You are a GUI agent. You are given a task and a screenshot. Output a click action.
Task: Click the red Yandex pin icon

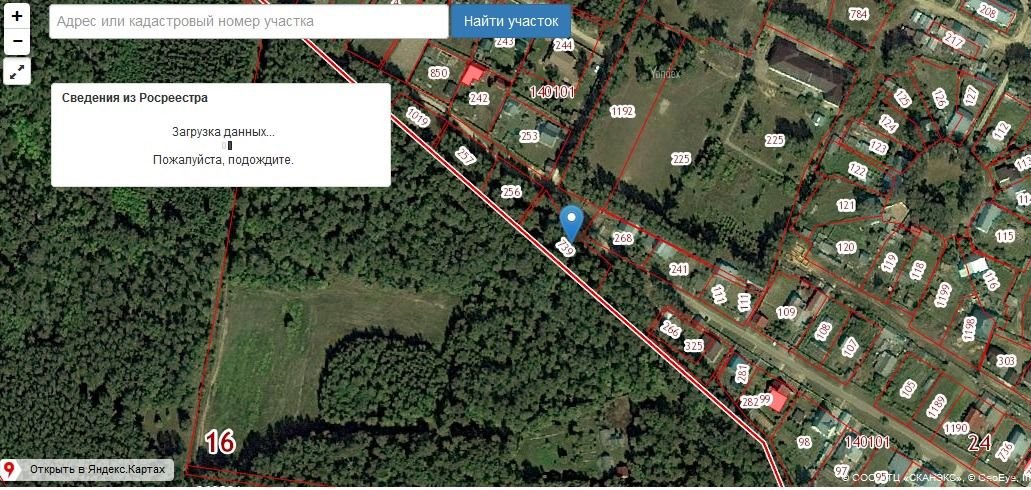[x=9, y=470]
